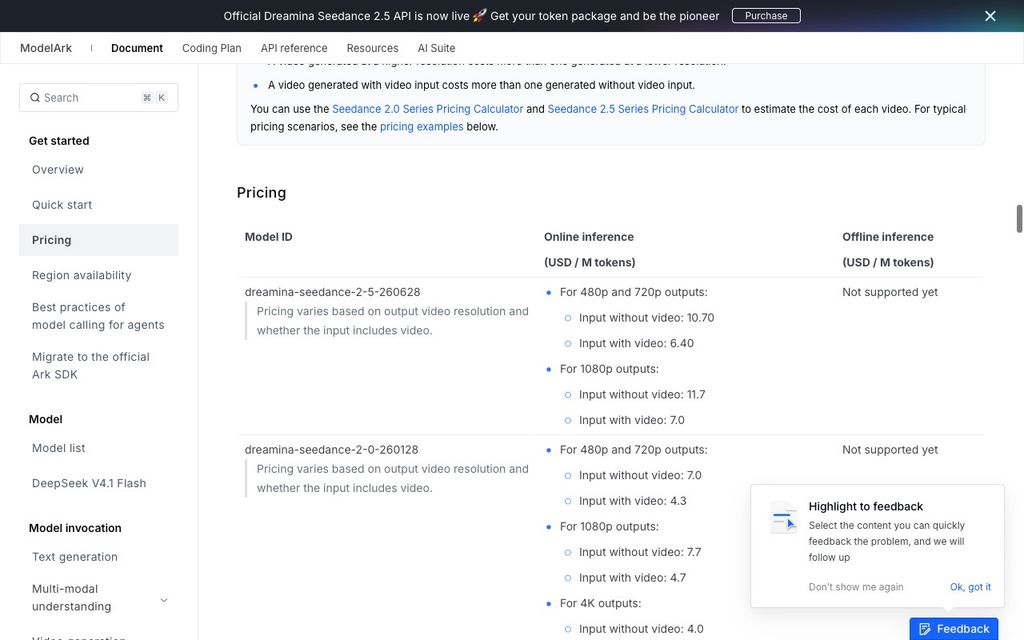Open Quick start in sidebar
This screenshot has width=1024, height=640.
[62, 205]
